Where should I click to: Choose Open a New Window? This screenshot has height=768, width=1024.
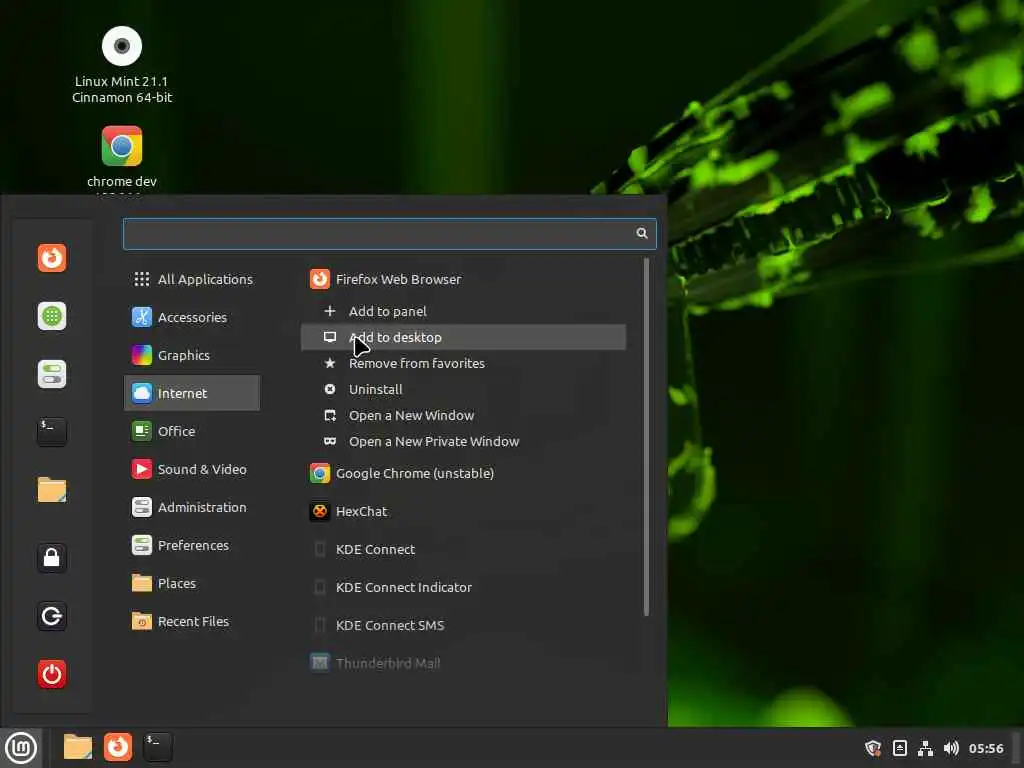pyautogui.click(x=463, y=415)
